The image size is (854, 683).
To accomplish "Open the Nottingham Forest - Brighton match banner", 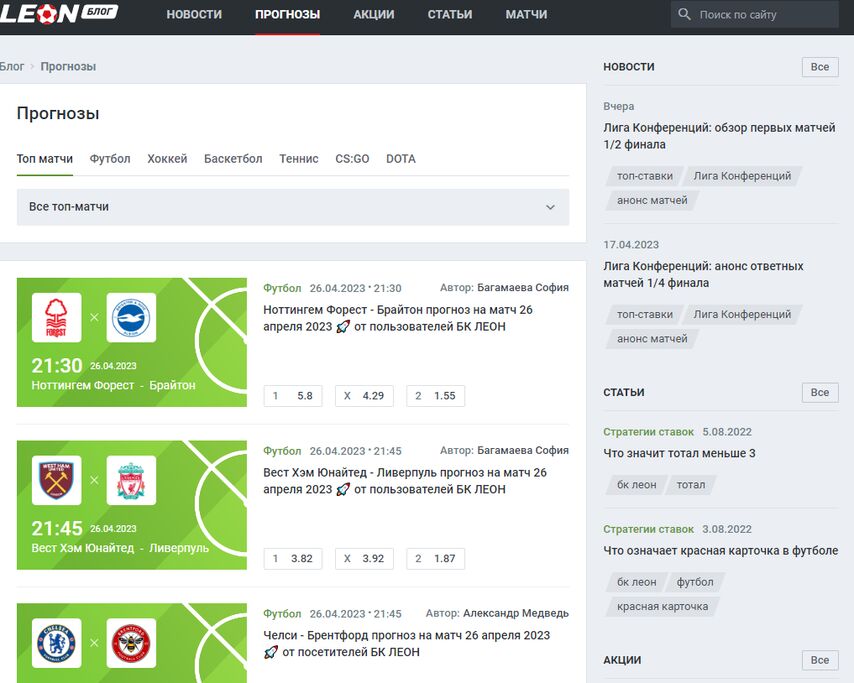I will pyautogui.click(x=132, y=342).
